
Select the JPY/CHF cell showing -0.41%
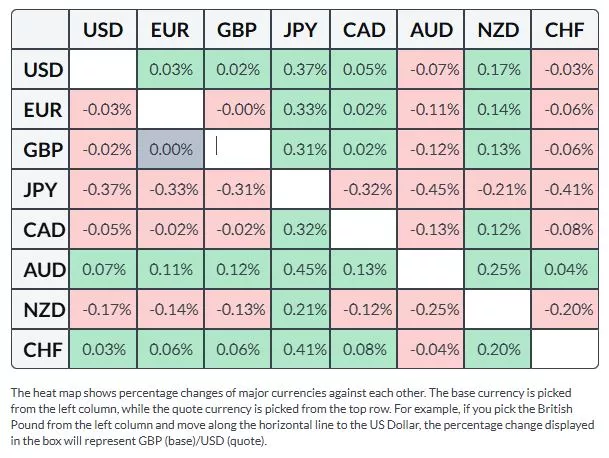click(565, 189)
